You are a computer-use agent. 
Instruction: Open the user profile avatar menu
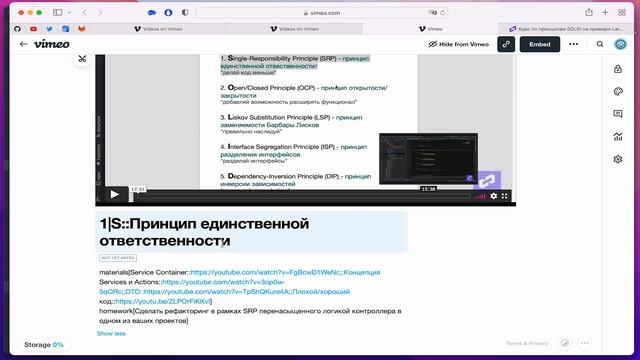620,44
